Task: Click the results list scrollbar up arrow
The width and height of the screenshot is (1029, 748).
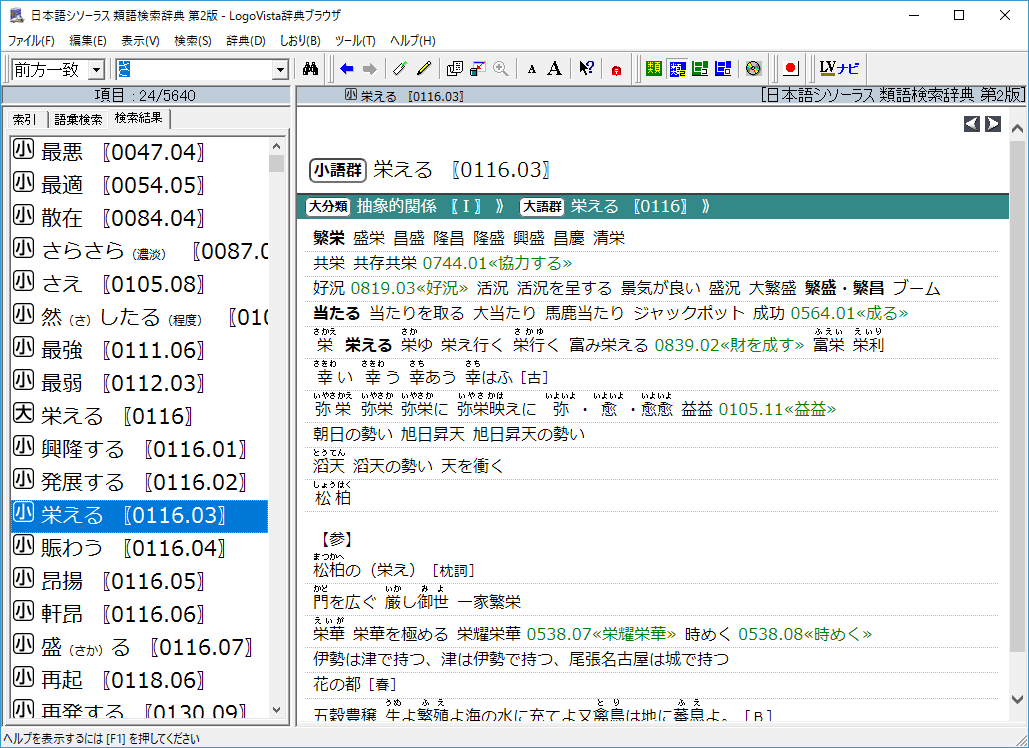Action: pyautogui.click(x=276, y=146)
